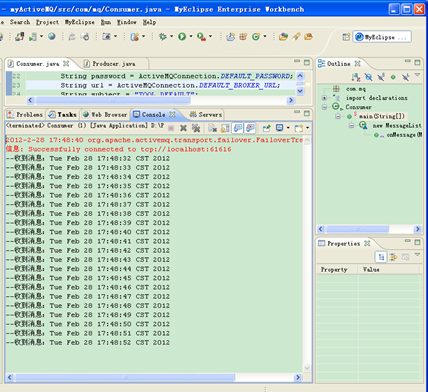The height and width of the screenshot is (392, 428).
Task: Open the Project menu
Action: coord(47,22)
